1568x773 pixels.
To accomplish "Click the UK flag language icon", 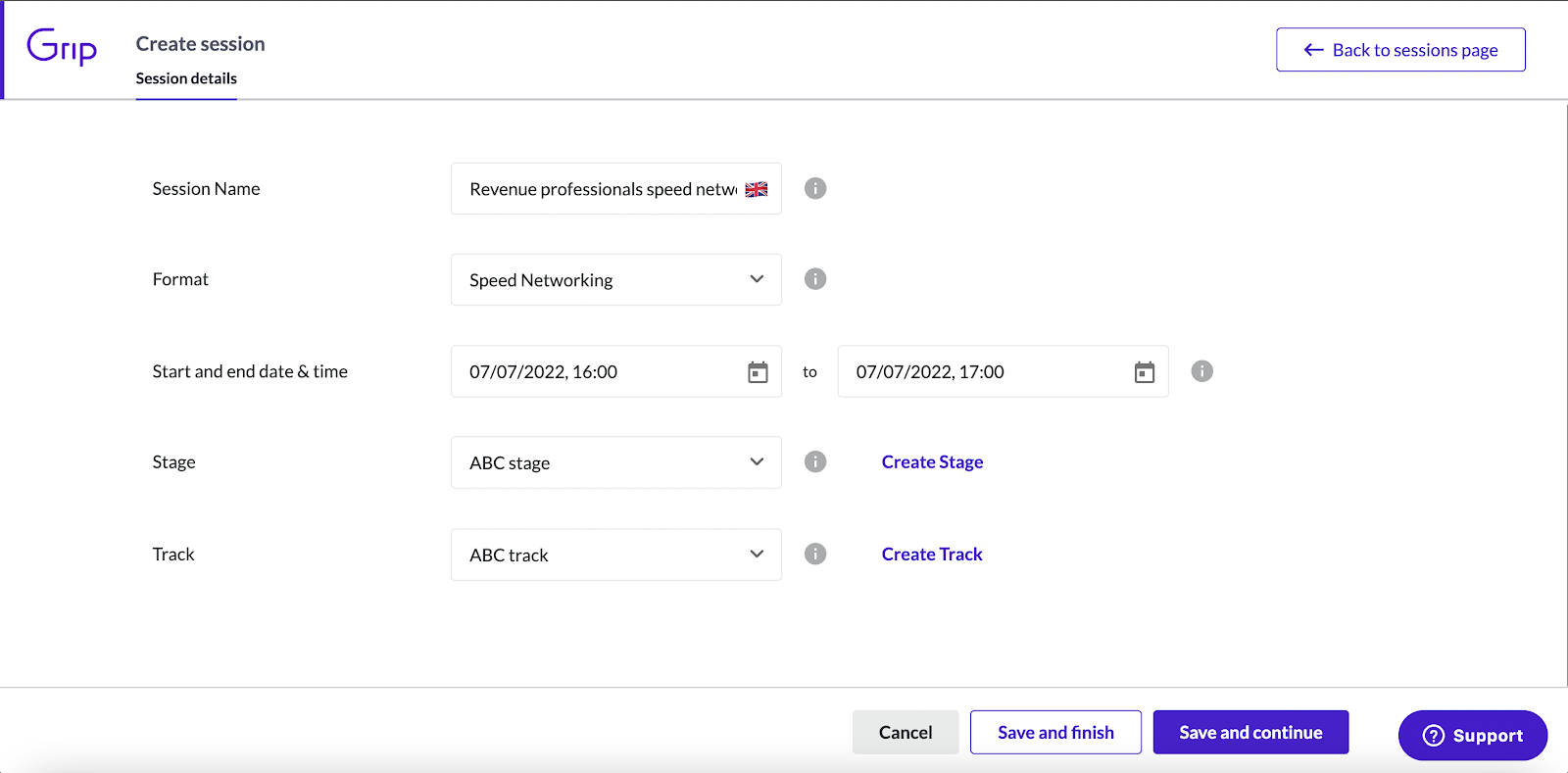I will click(x=757, y=189).
